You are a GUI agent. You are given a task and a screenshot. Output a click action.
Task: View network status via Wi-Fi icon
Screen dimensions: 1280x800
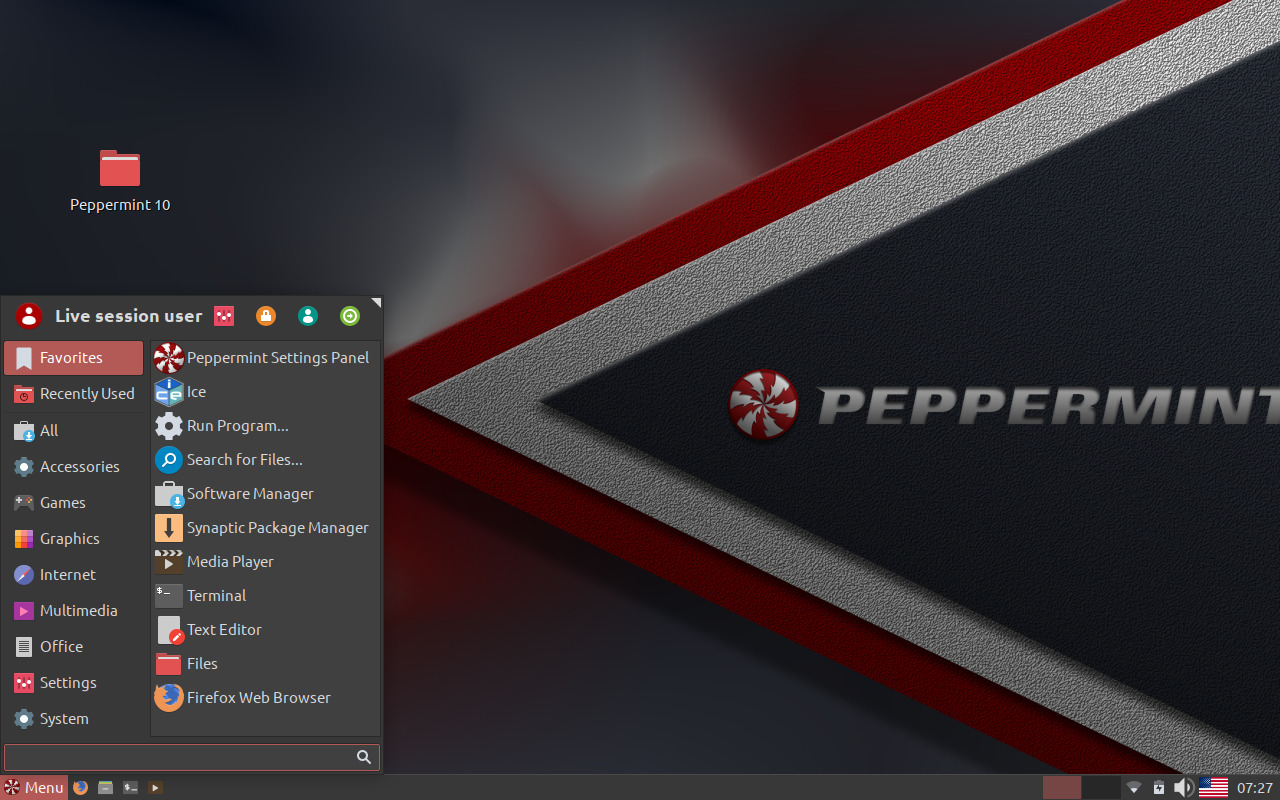coord(1133,787)
